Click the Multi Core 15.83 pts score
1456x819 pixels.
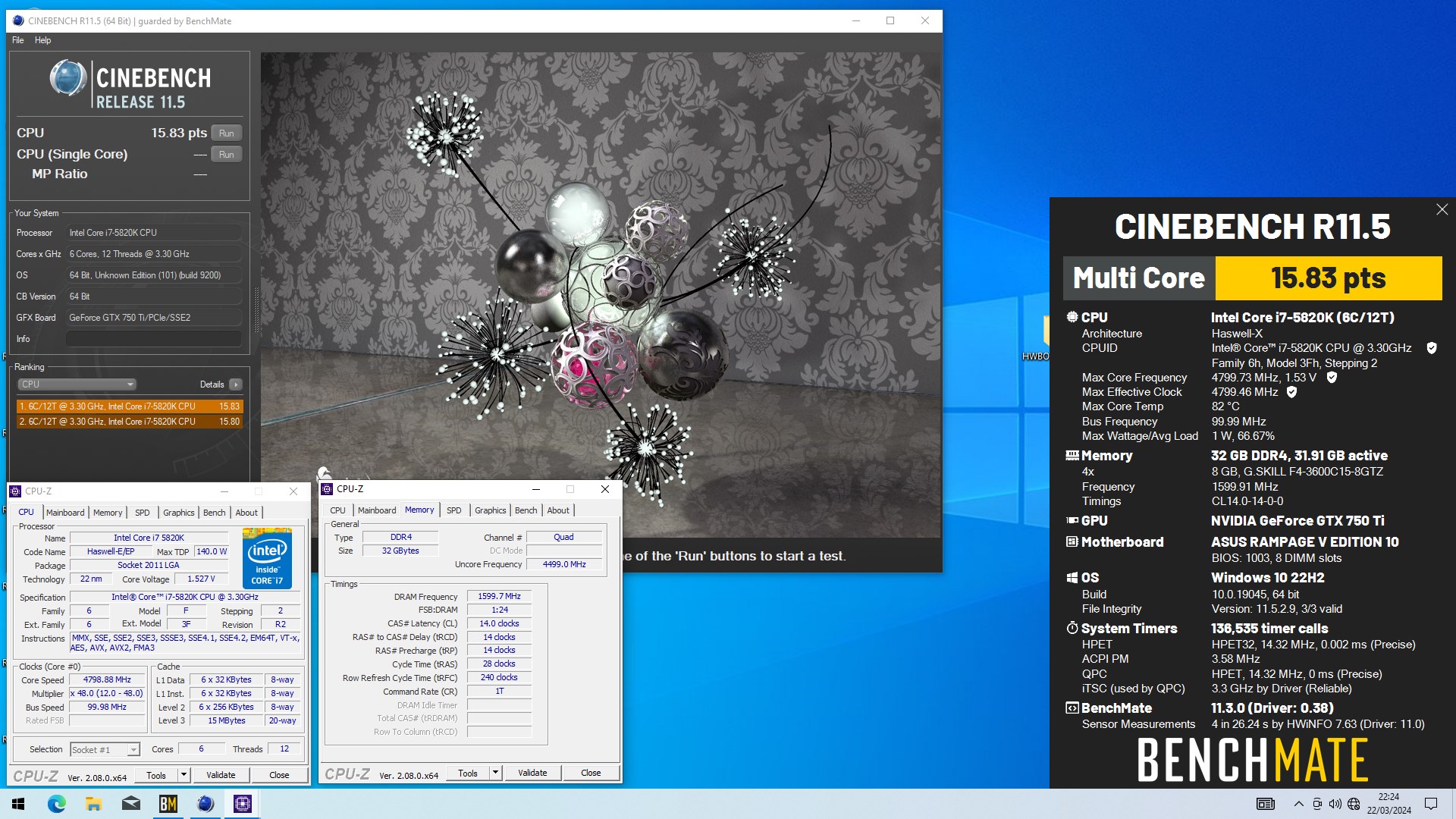[1329, 278]
